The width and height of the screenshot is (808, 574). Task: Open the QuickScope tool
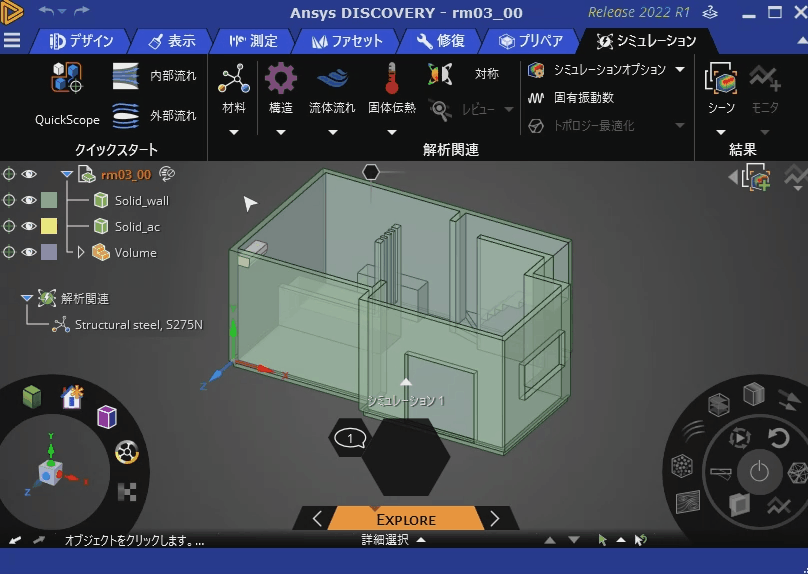pyautogui.click(x=67, y=94)
